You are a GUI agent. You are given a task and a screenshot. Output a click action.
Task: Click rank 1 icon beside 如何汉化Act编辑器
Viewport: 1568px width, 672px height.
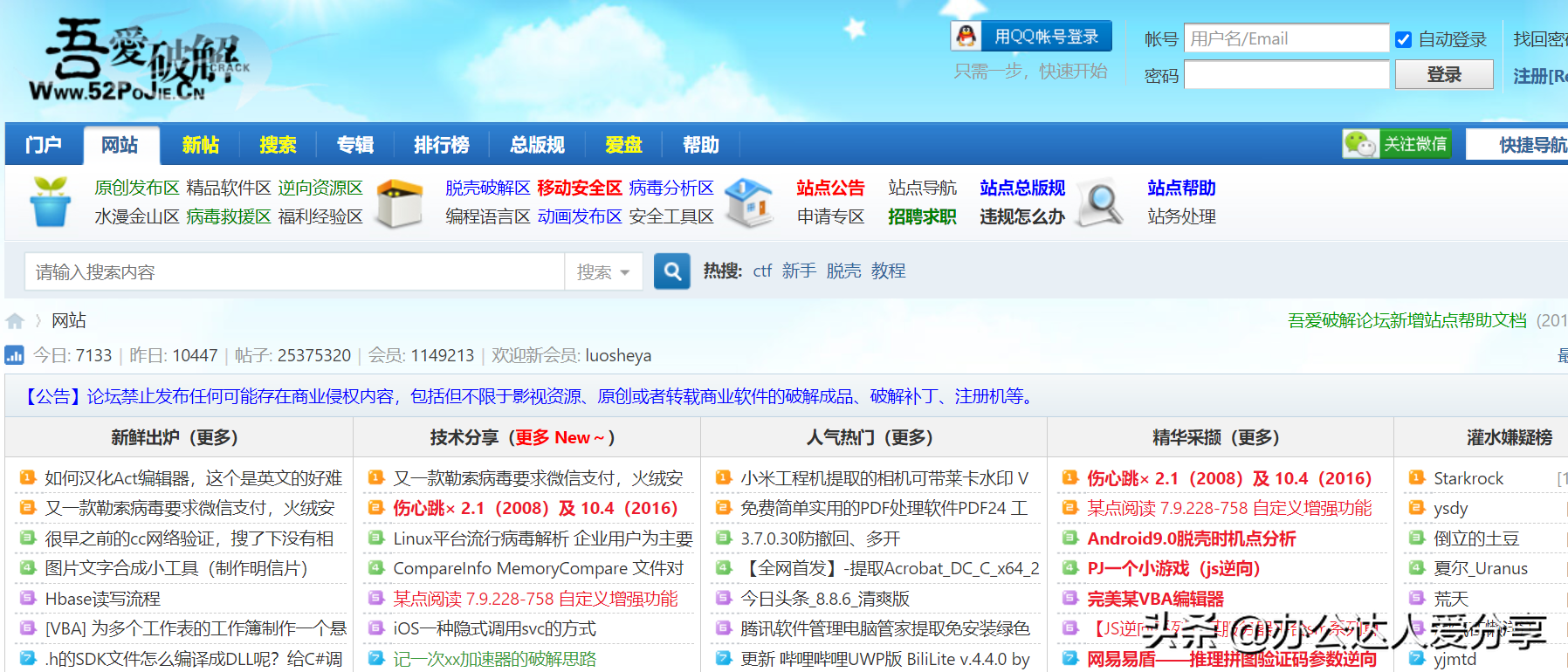pos(27,478)
